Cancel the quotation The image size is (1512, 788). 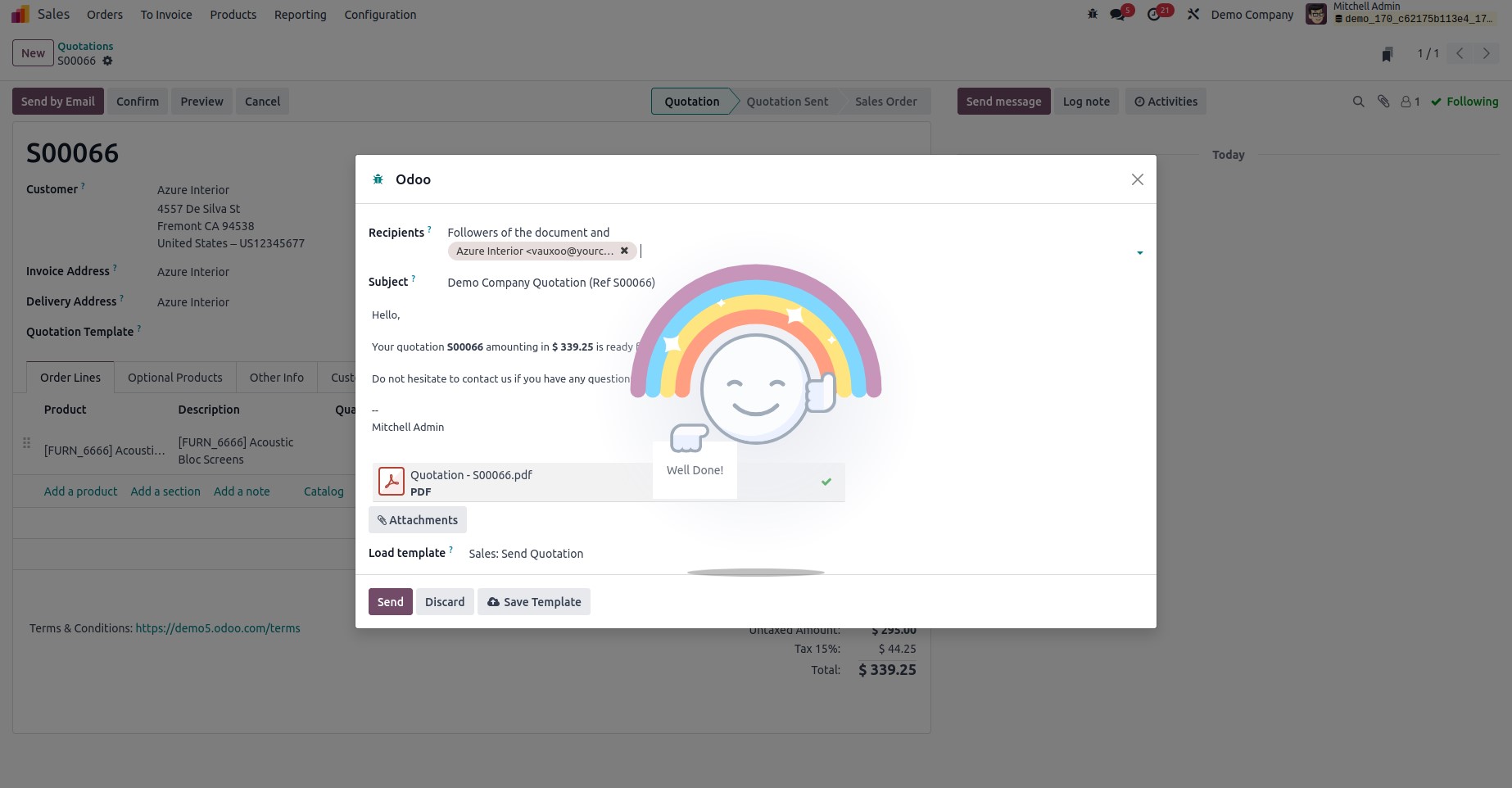263,102
